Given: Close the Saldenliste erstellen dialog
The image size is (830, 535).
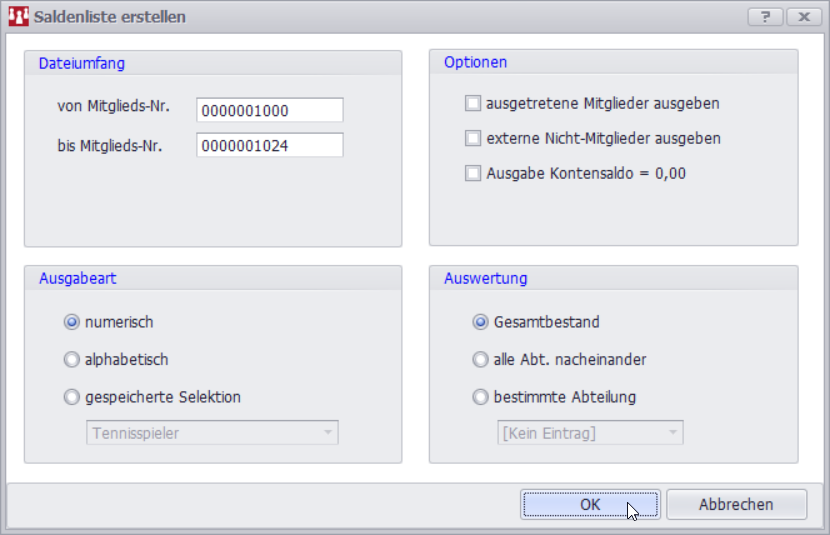Looking at the screenshot, I should point(802,17).
